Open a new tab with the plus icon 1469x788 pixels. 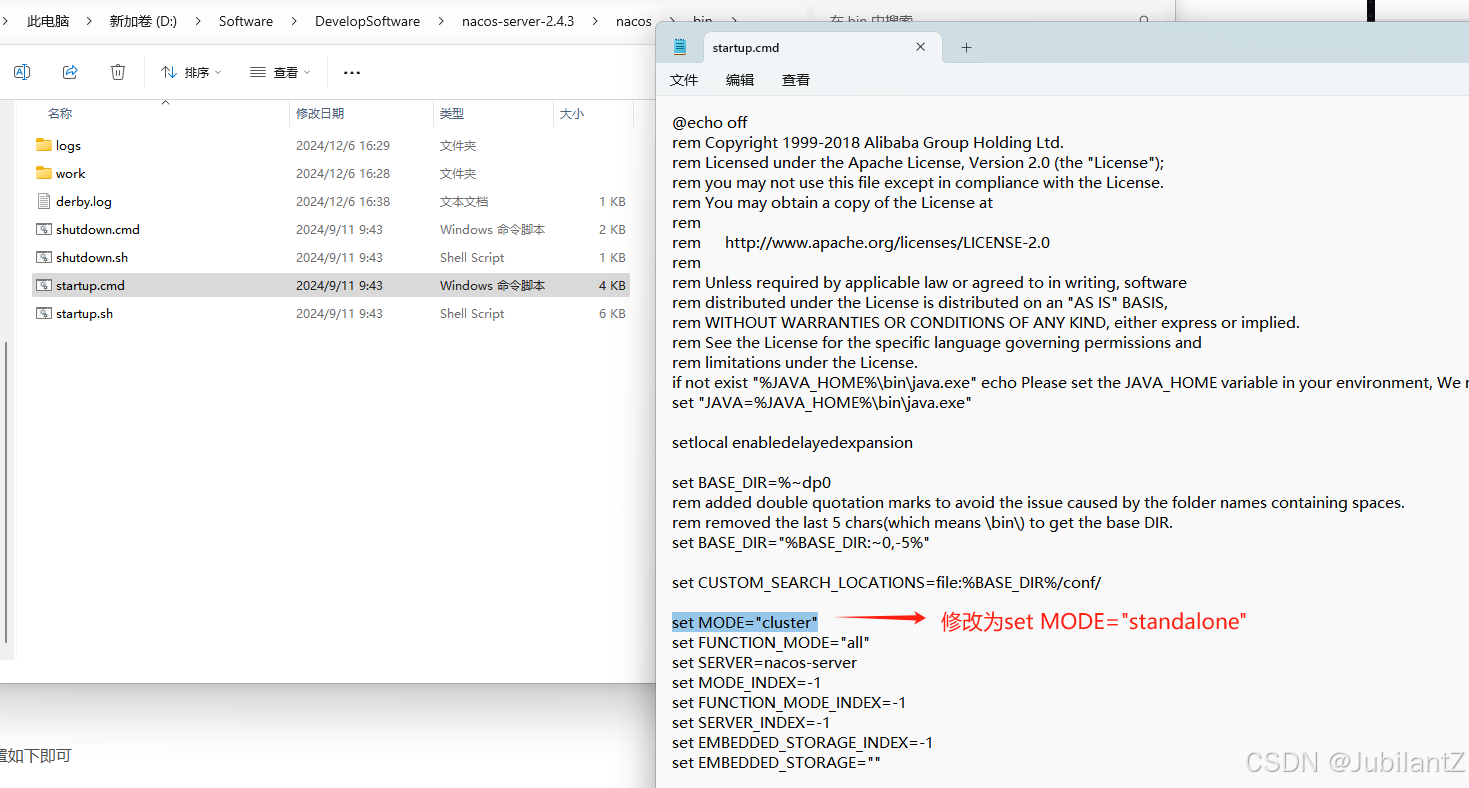point(965,46)
